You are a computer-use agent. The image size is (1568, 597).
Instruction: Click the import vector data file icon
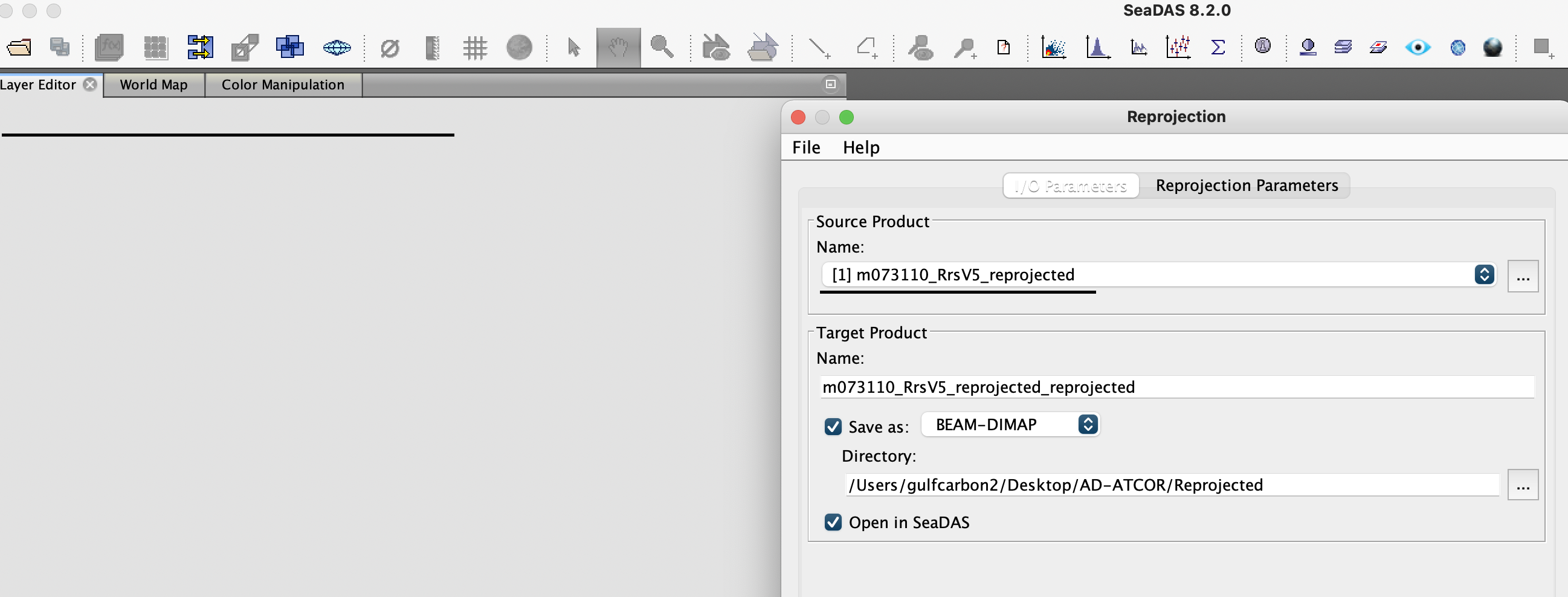tap(1004, 48)
